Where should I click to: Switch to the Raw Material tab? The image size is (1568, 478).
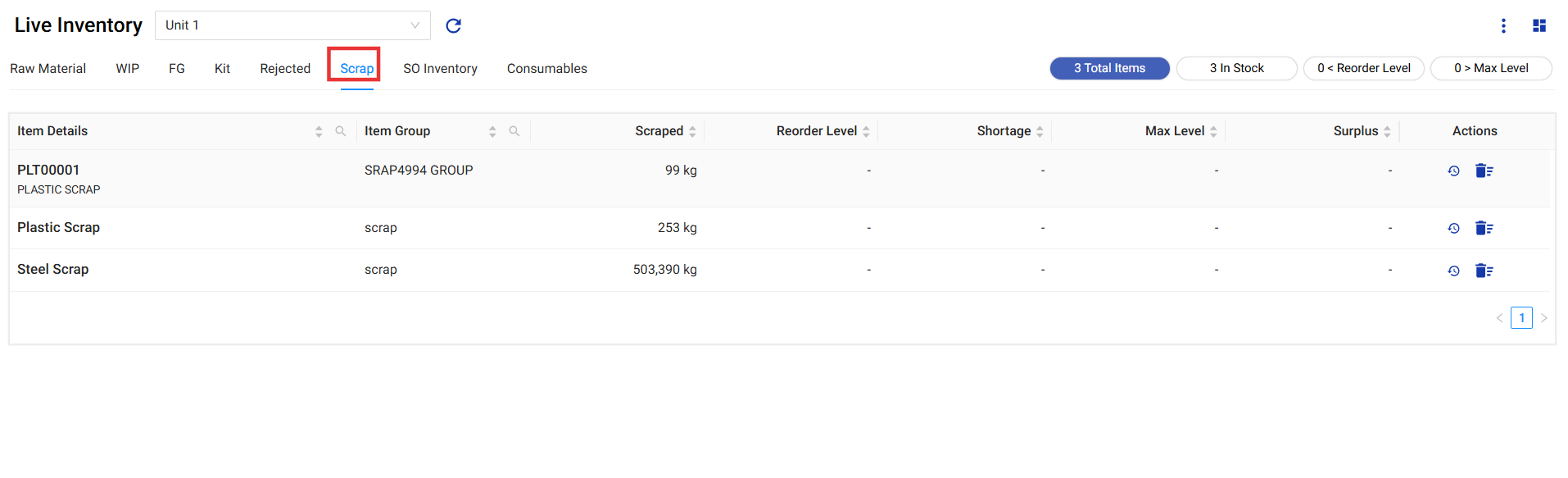[48, 69]
